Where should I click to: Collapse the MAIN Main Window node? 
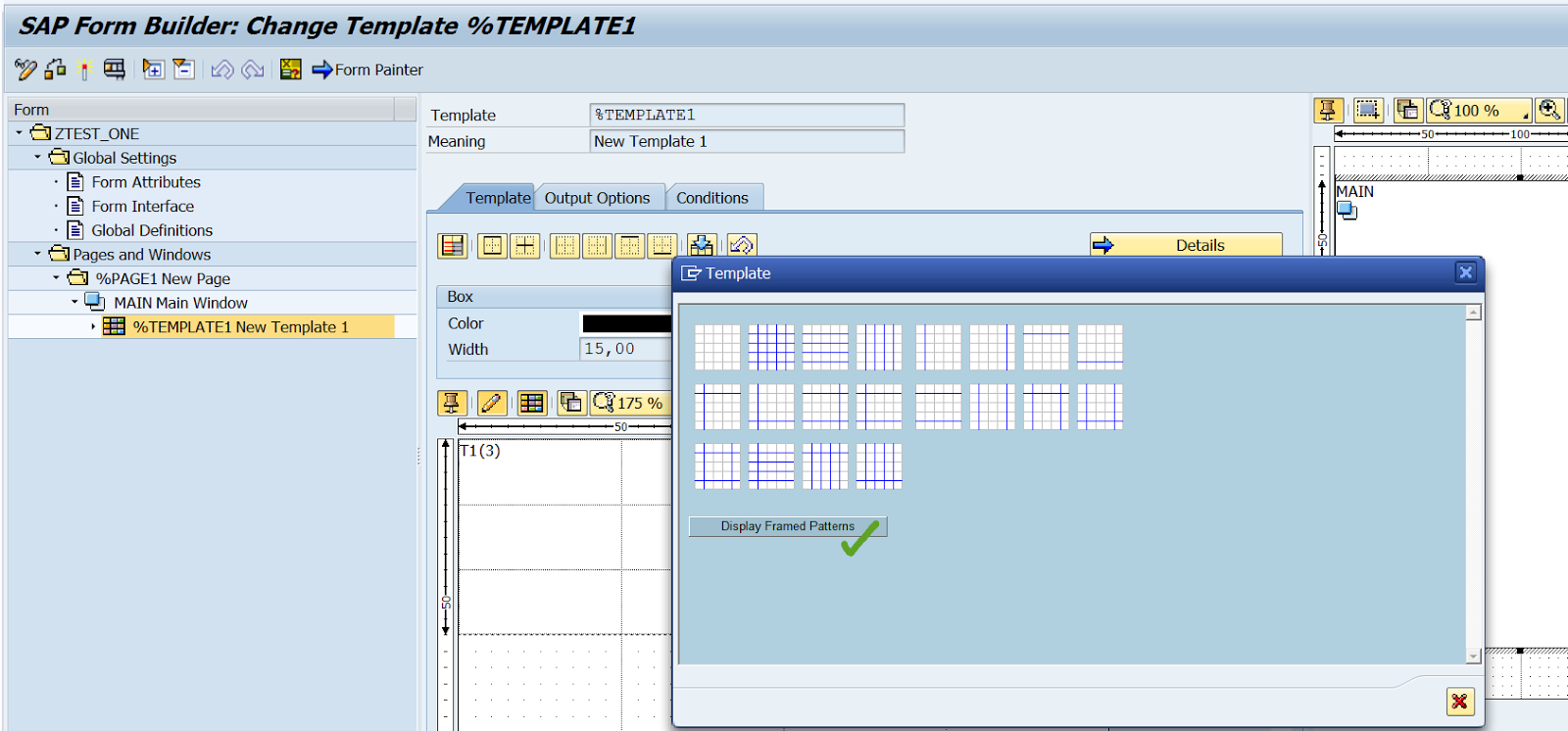click(74, 302)
